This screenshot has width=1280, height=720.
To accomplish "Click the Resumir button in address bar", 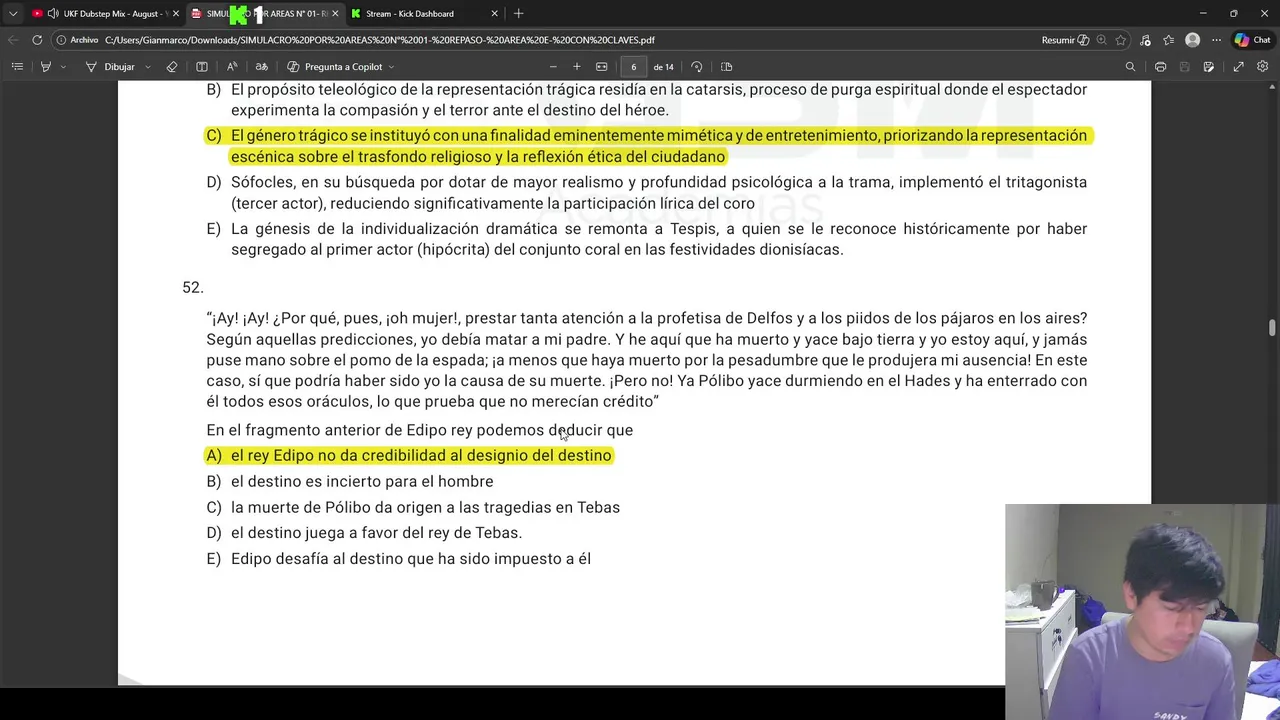I will pos(1065,40).
